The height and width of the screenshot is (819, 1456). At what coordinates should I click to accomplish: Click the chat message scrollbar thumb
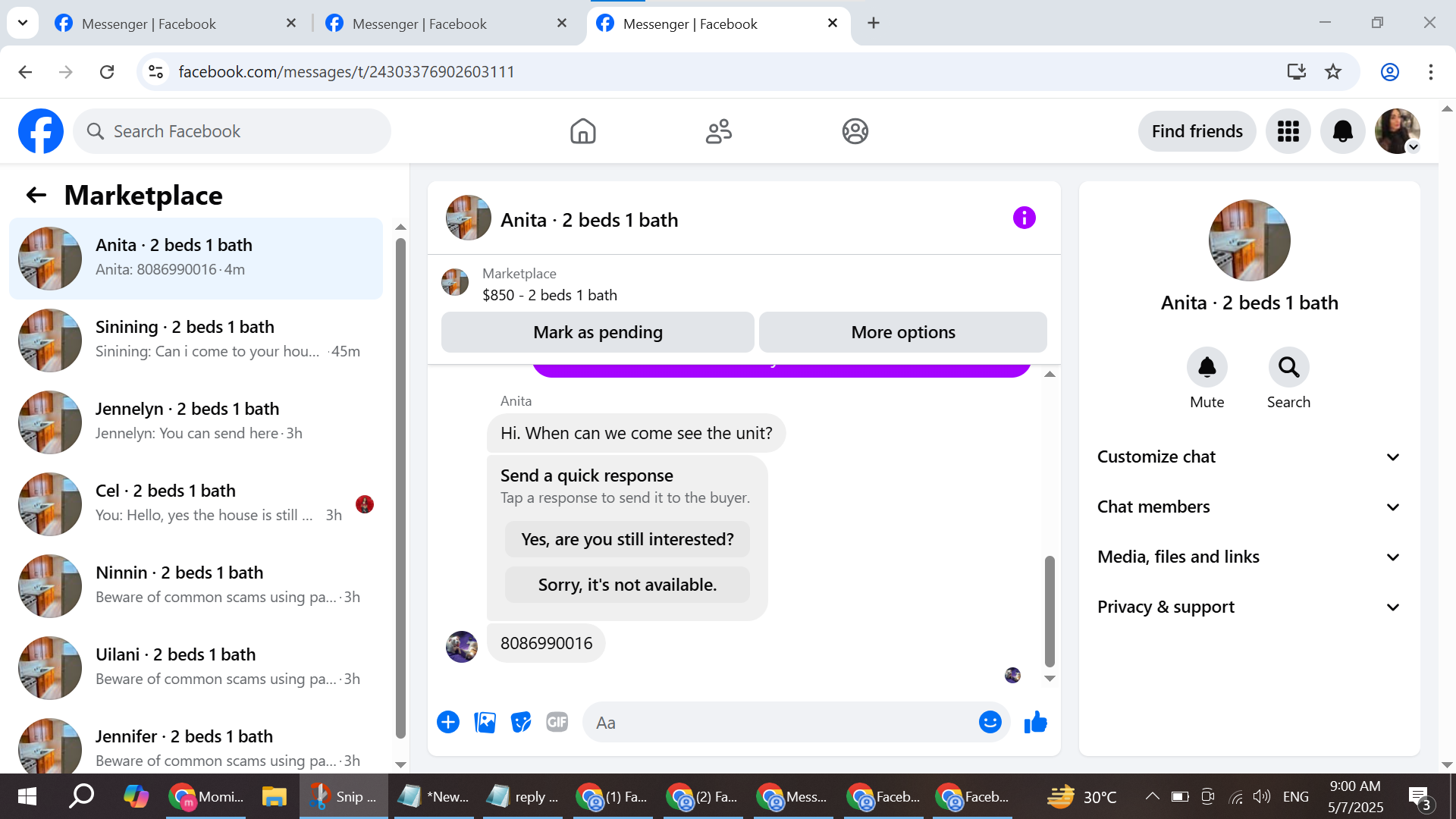tap(1050, 610)
